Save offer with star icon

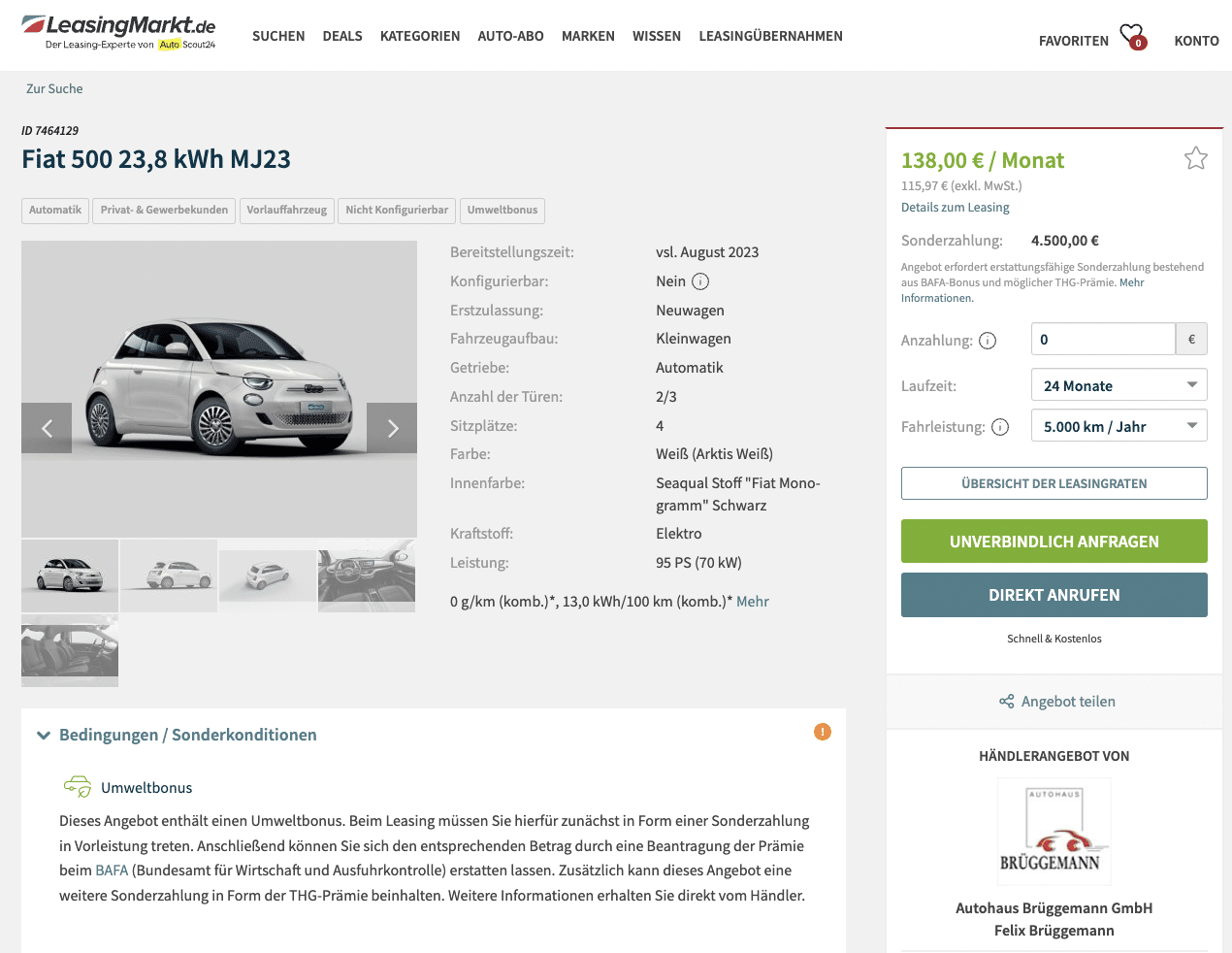click(x=1195, y=158)
